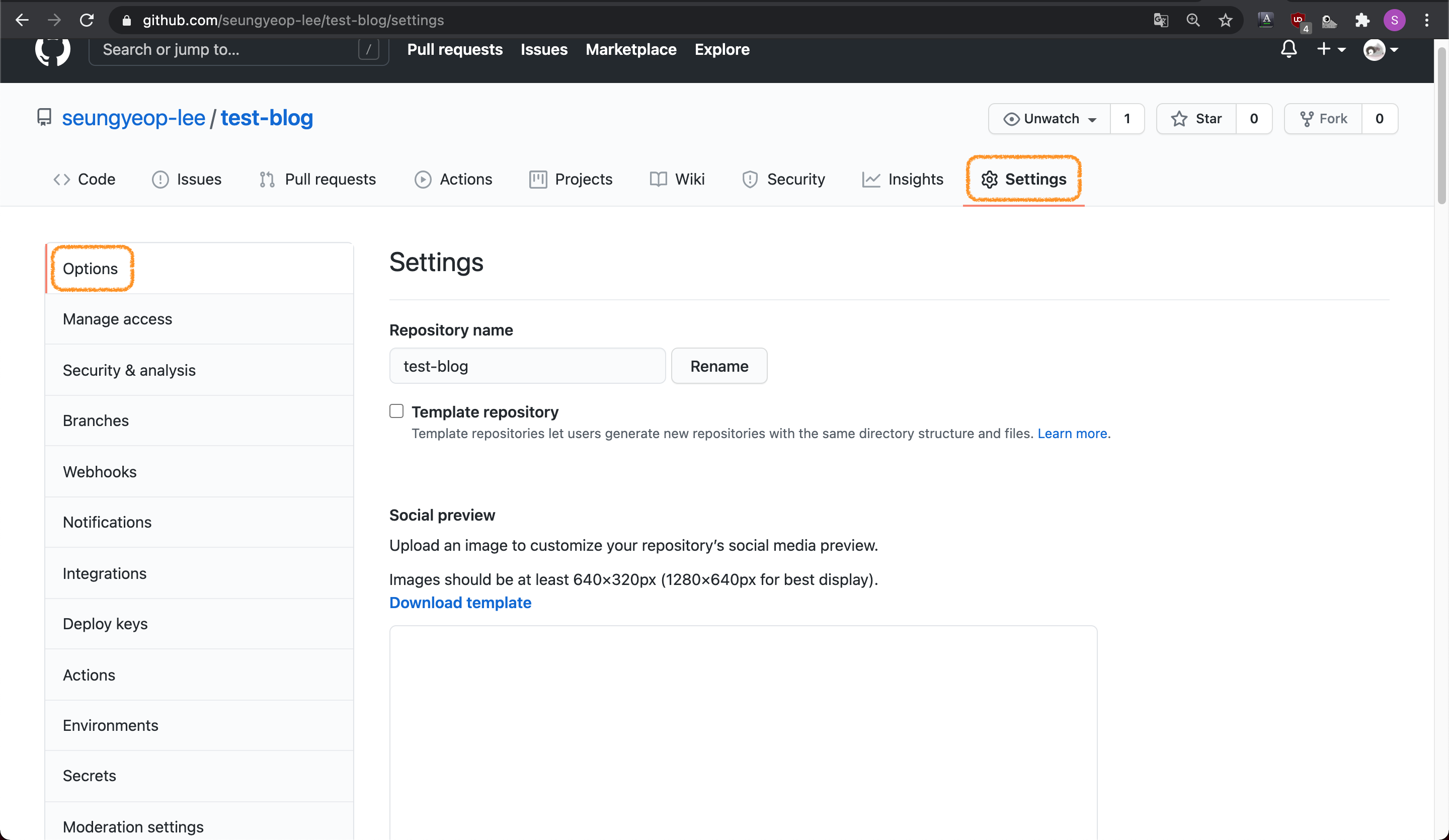Click the Rename button
Image resolution: width=1449 pixels, height=840 pixels.
point(719,366)
